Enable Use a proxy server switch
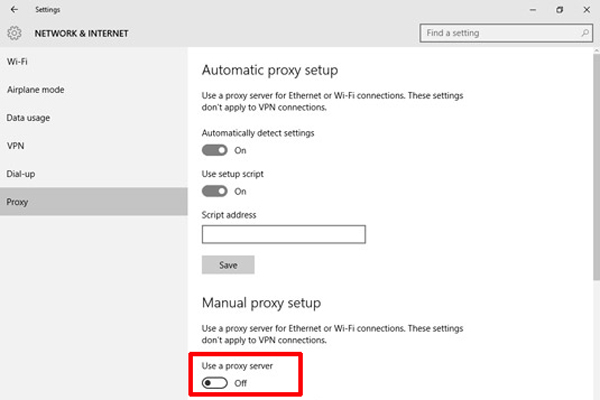600x400 pixels. pos(214,383)
